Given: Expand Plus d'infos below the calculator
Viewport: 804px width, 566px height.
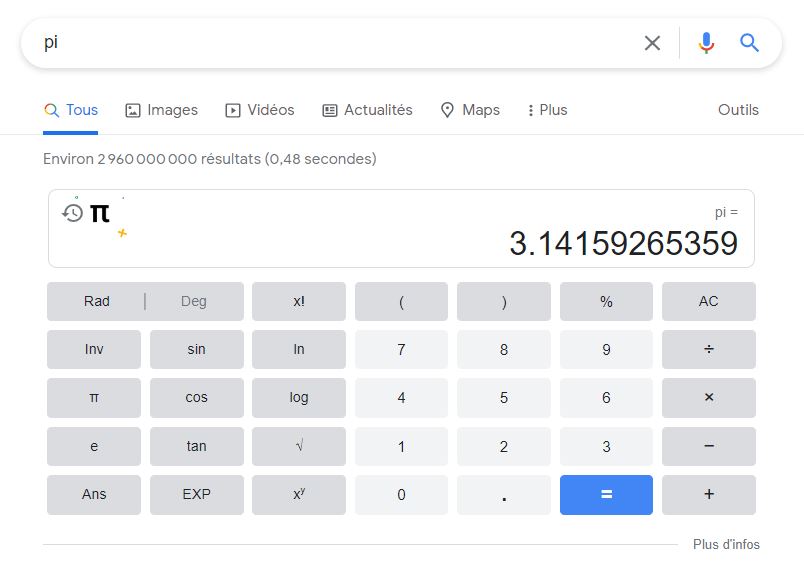Looking at the screenshot, I should pos(726,544).
